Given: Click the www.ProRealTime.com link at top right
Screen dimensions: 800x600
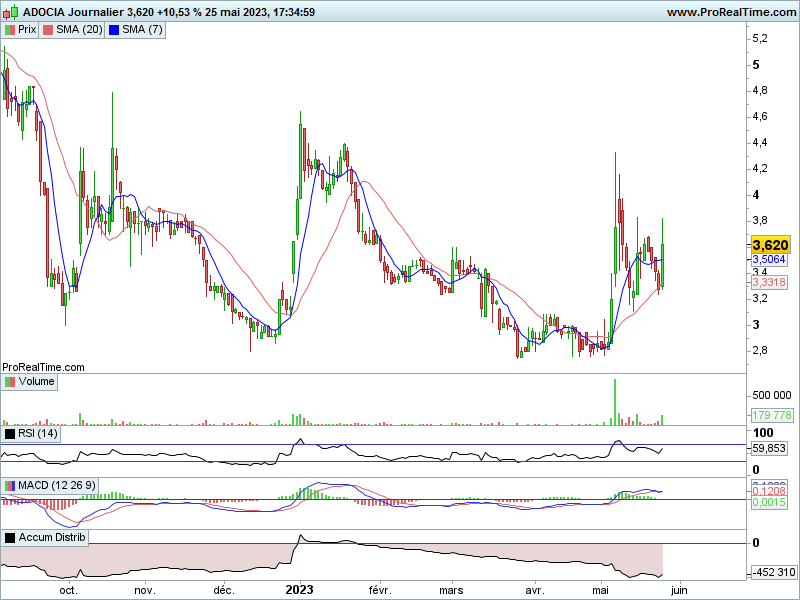Looking at the screenshot, I should click(x=731, y=12).
